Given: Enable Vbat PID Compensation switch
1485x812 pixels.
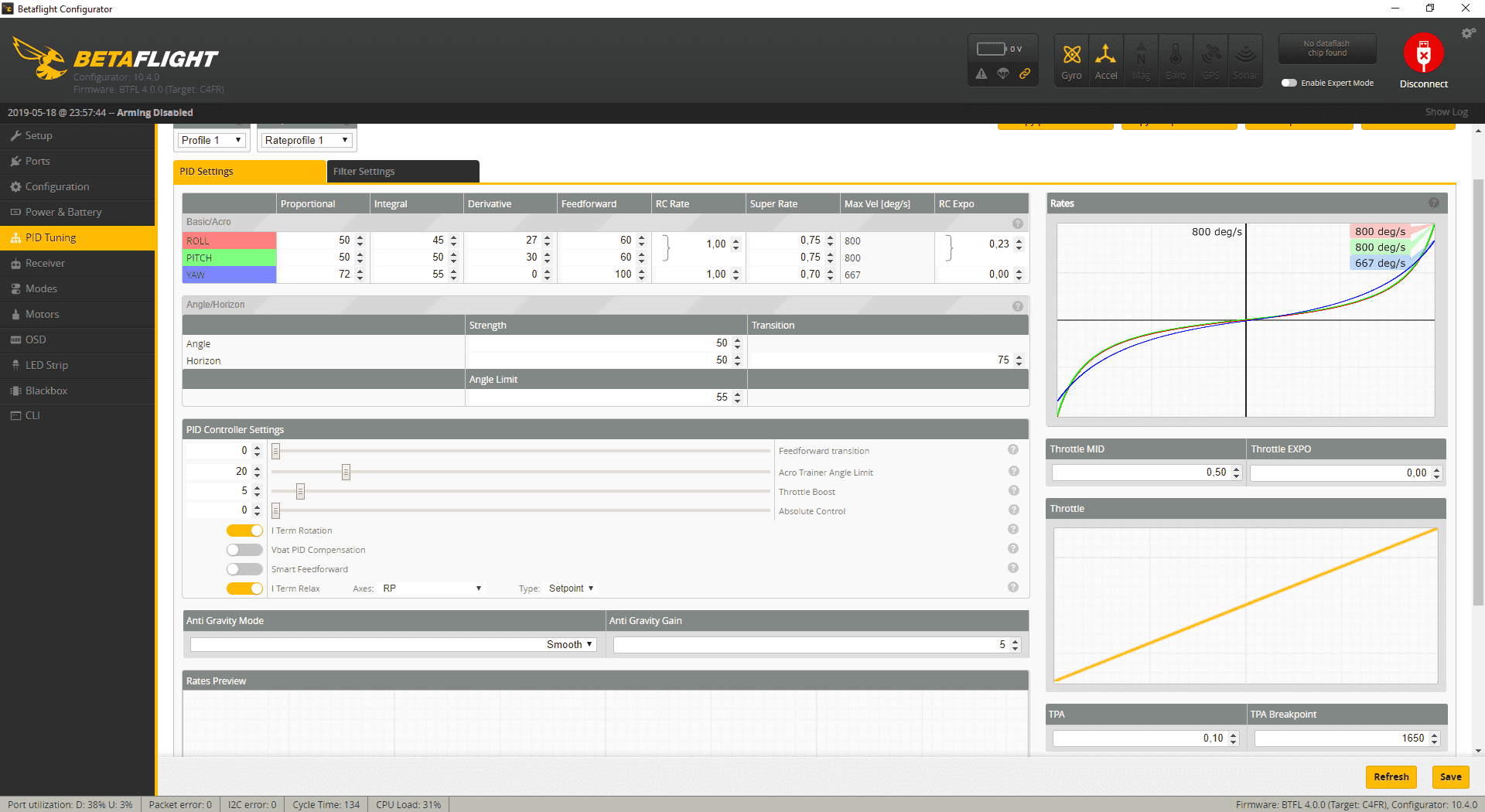Looking at the screenshot, I should click(244, 550).
